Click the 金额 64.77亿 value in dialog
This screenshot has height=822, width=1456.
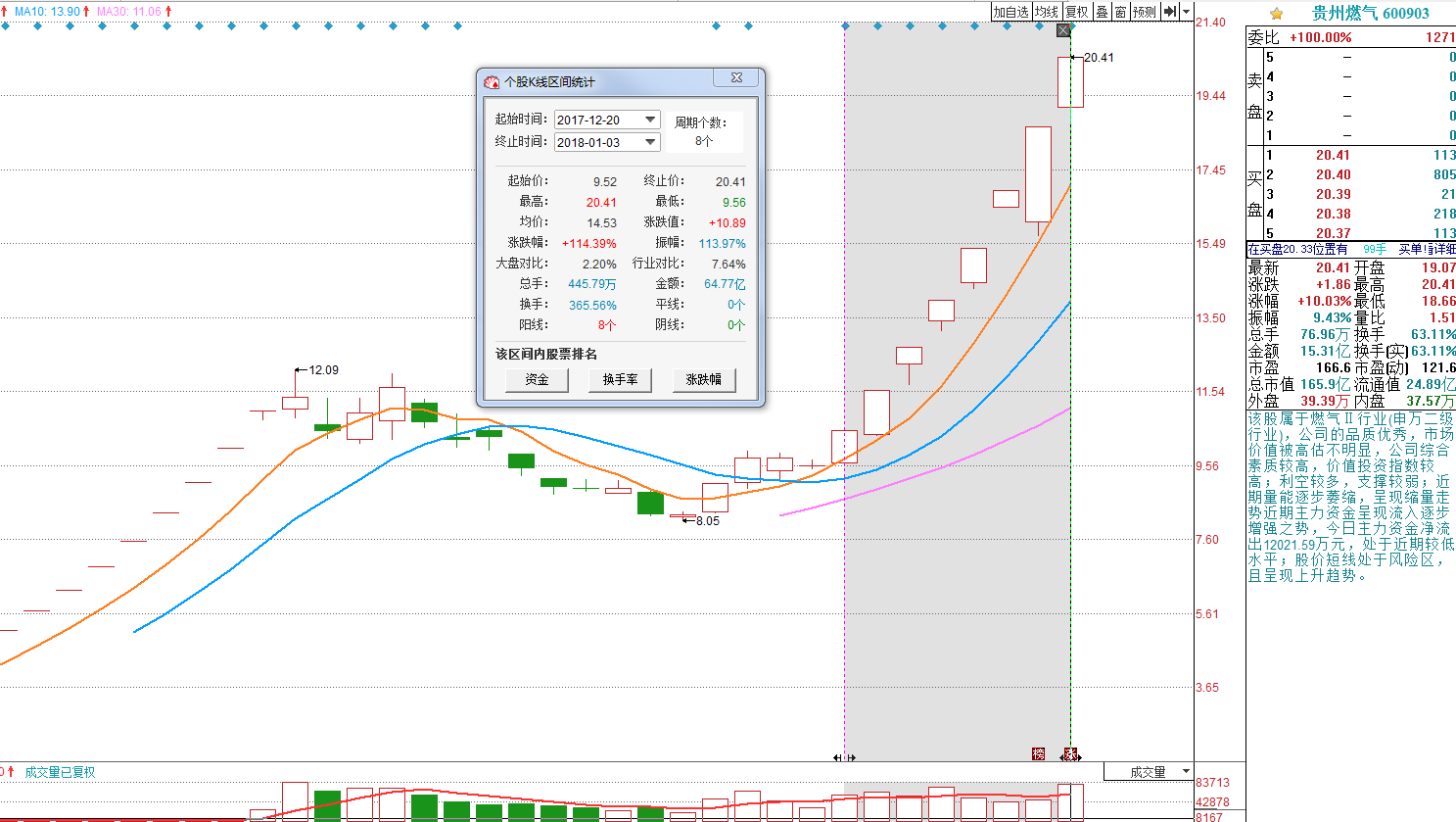coord(725,284)
